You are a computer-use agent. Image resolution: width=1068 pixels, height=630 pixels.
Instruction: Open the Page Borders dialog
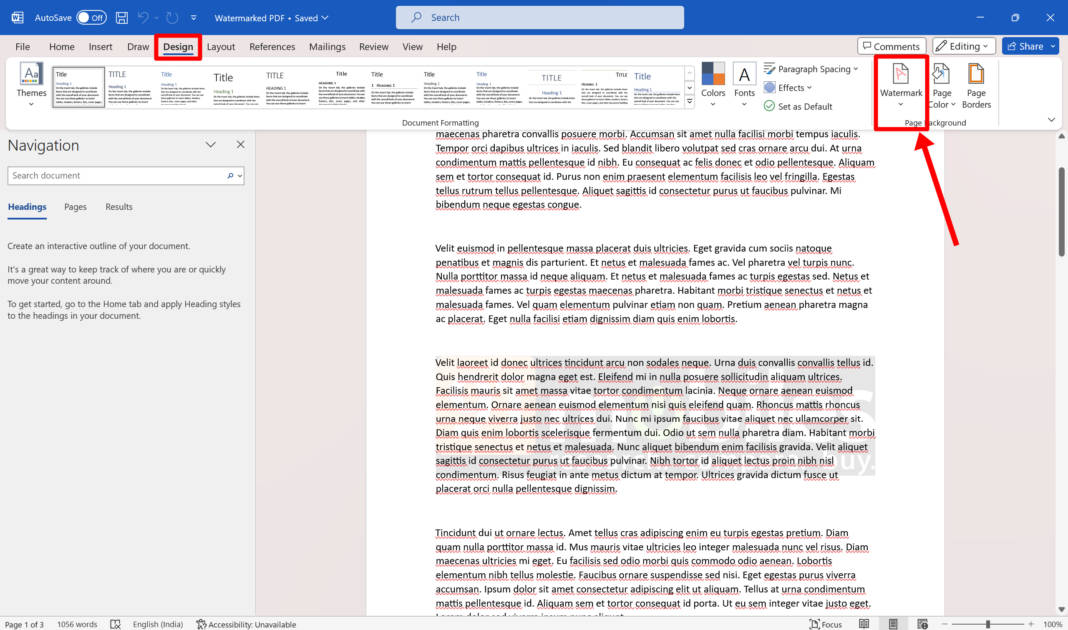[976, 85]
